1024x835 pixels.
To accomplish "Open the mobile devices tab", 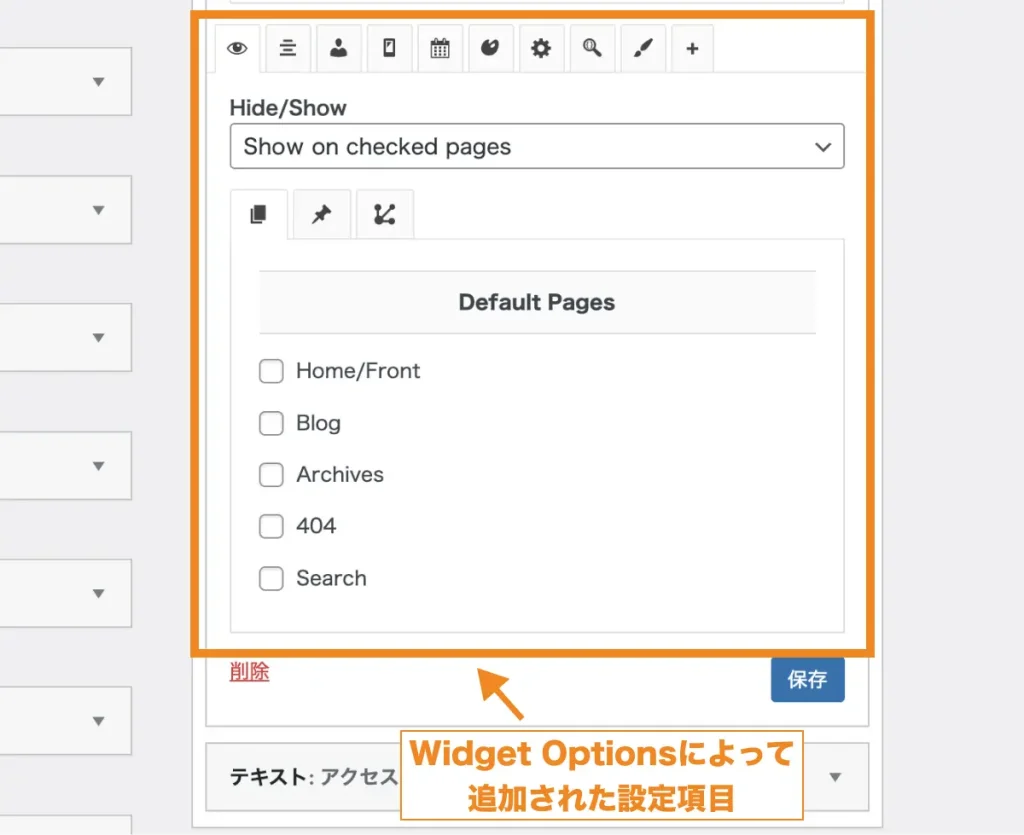I will (390, 49).
